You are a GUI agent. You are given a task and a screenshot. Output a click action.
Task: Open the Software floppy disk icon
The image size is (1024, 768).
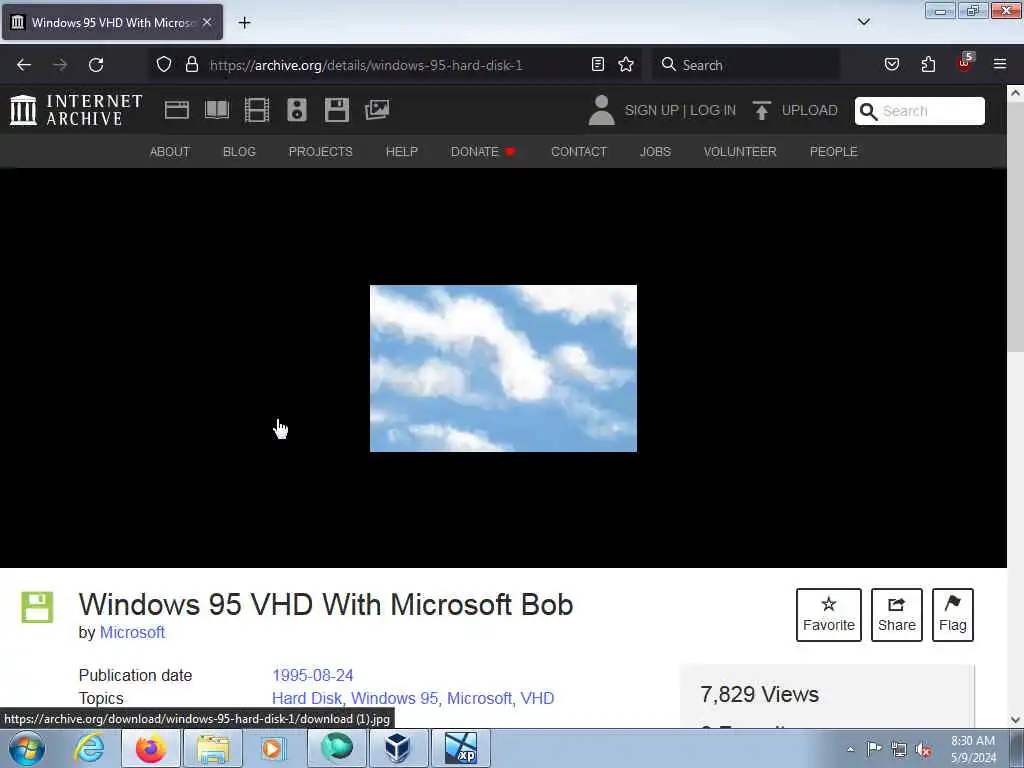click(337, 110)
